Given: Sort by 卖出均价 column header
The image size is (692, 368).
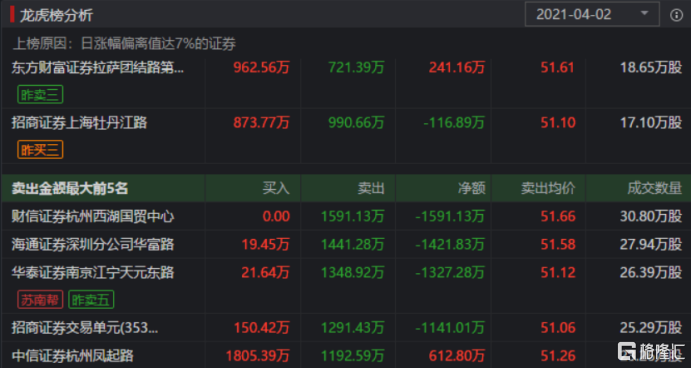Looking at the screenshot, I should 548,188.
